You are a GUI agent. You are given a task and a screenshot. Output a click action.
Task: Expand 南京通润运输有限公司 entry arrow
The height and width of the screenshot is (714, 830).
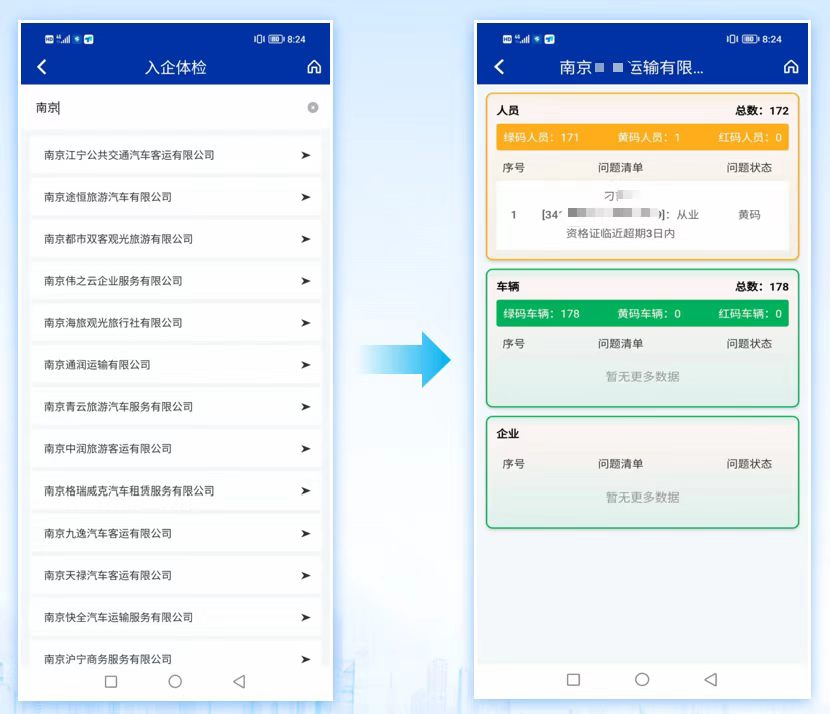tap(305, 365)
